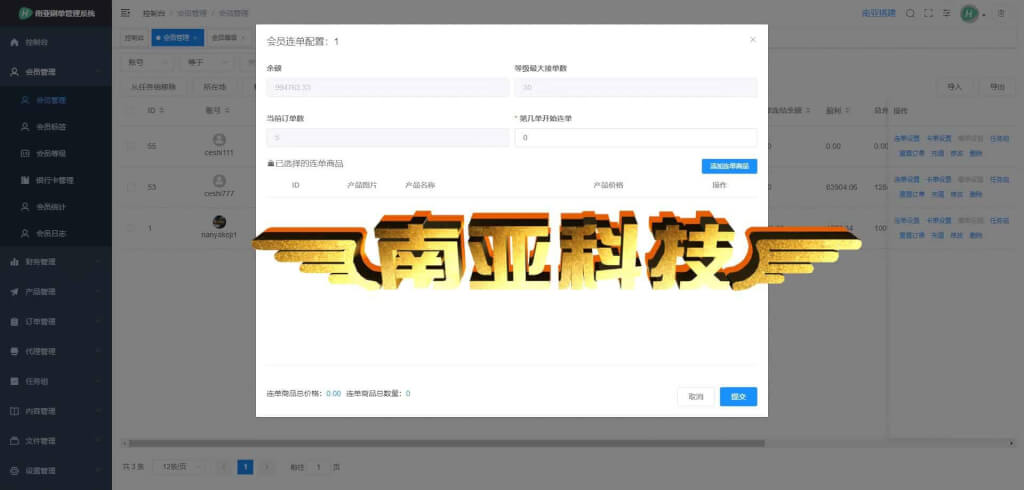The height and width of the screenshot is (490, 1024).
Task: Open the search magnifier icon in header
Action: tap(910, 13)
